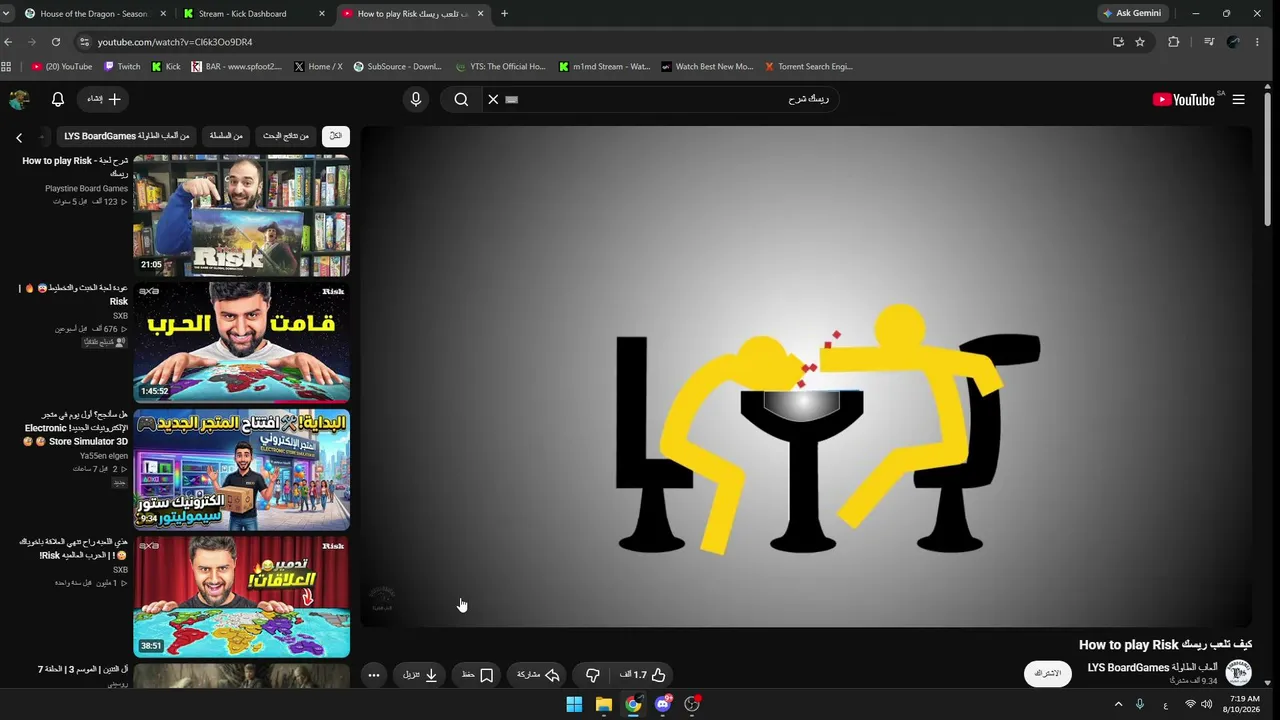Close the Kick Dashboard tab

[x=322, y=14]
